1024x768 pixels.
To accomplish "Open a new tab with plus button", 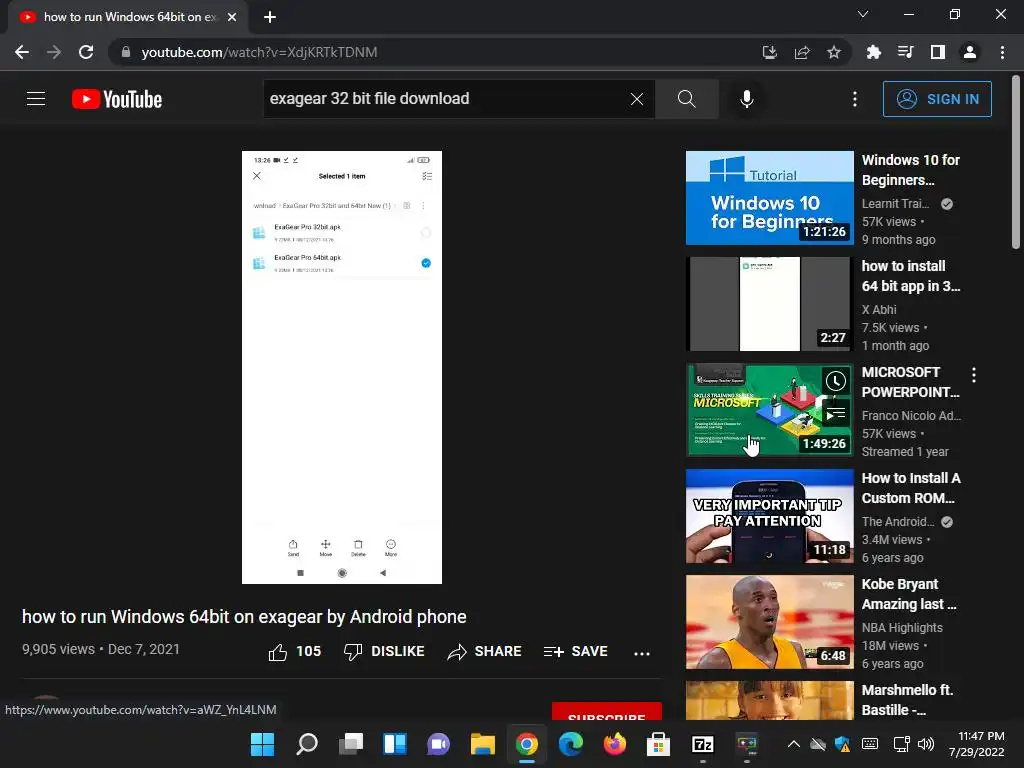I will tap(270, 17).
